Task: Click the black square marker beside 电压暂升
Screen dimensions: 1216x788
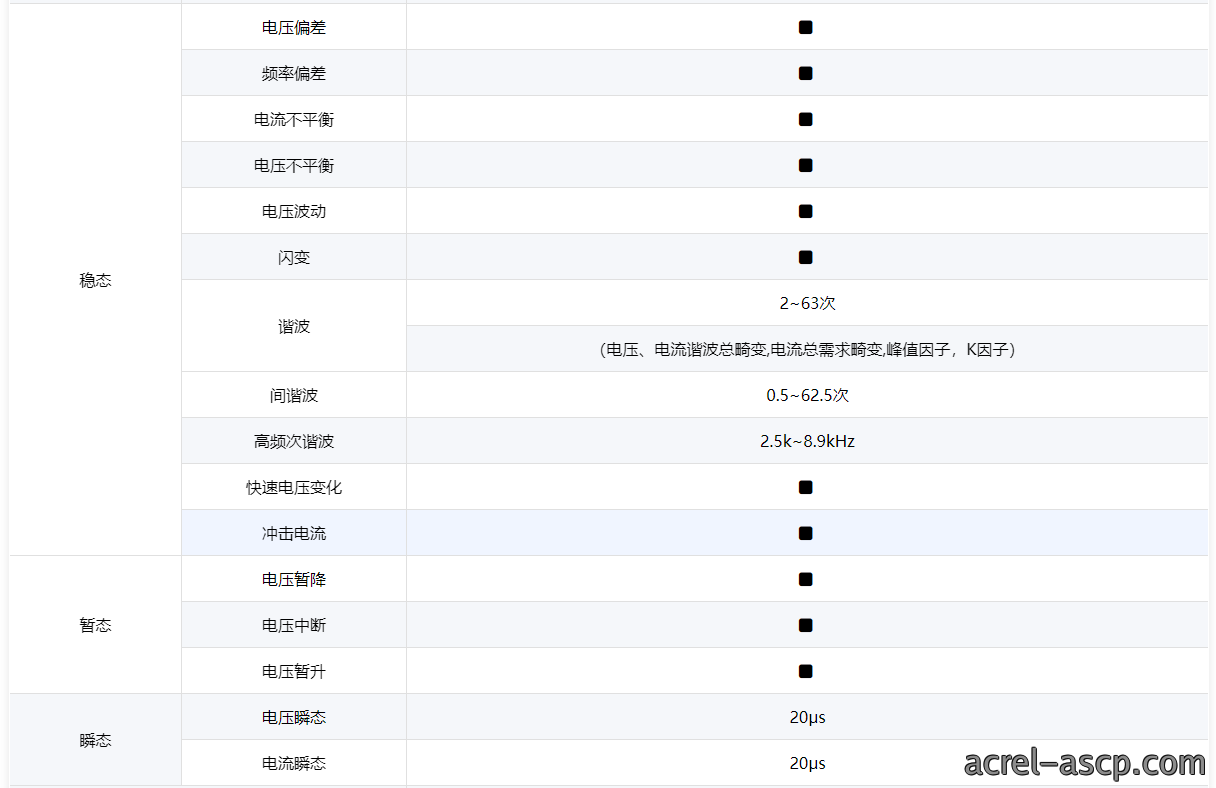Action: (x=805, y=671)
